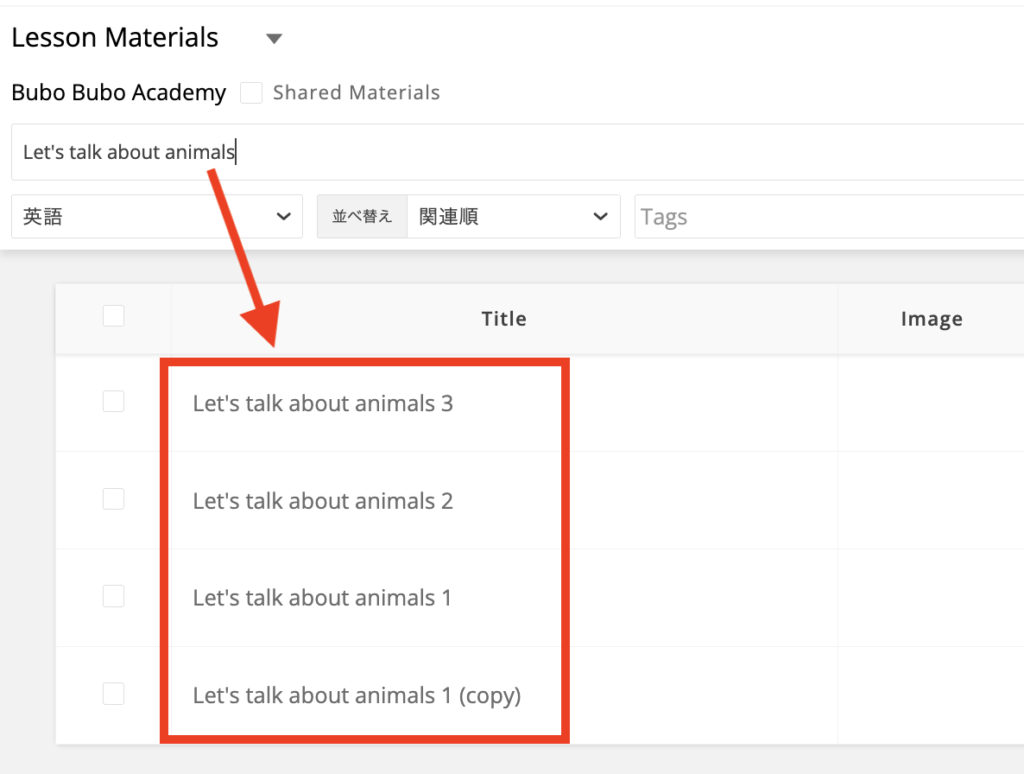The width and height of the screenshot is (1024, 774).
Task: Click the search field containing "Let's talk about animals"
Action: click(500, 153)
